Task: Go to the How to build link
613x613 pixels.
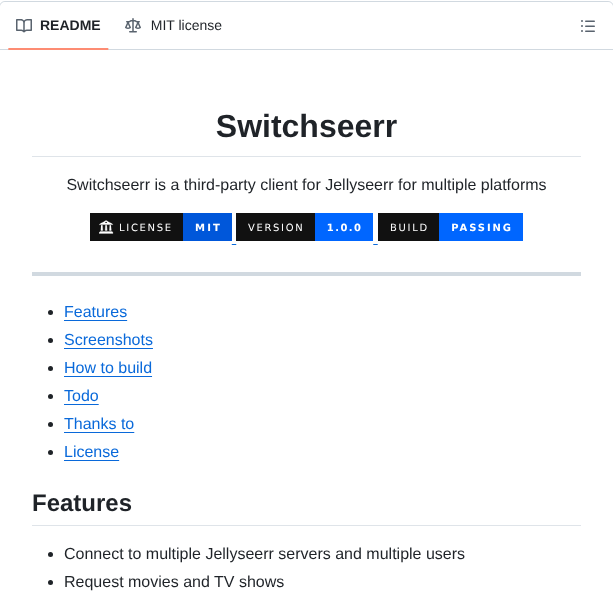Action: pos(108,368)
